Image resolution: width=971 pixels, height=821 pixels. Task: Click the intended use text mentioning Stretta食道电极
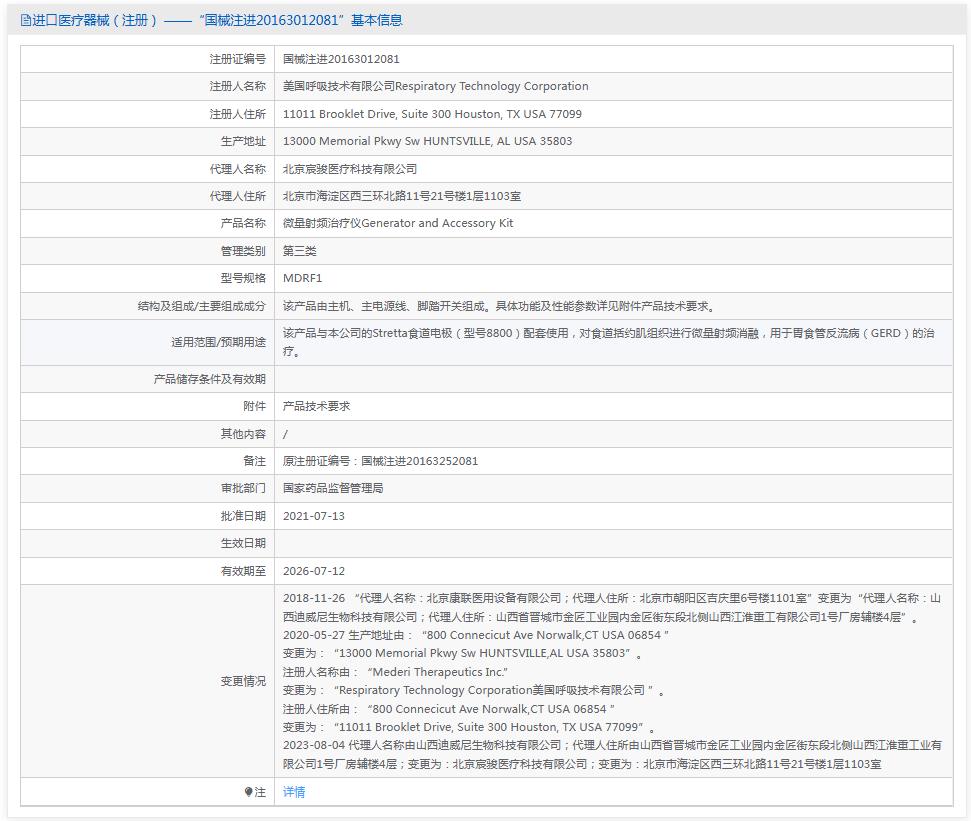[x=609, y=342]
